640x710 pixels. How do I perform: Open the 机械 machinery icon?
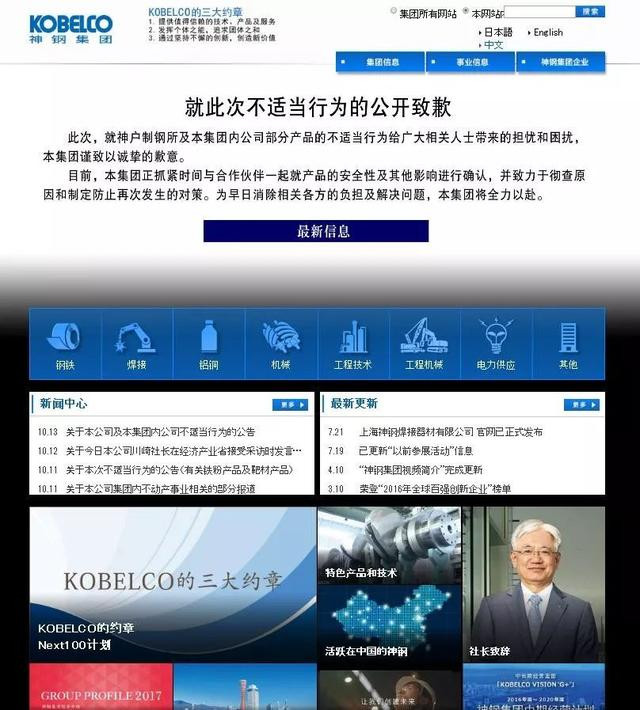[x=280, y=343]
